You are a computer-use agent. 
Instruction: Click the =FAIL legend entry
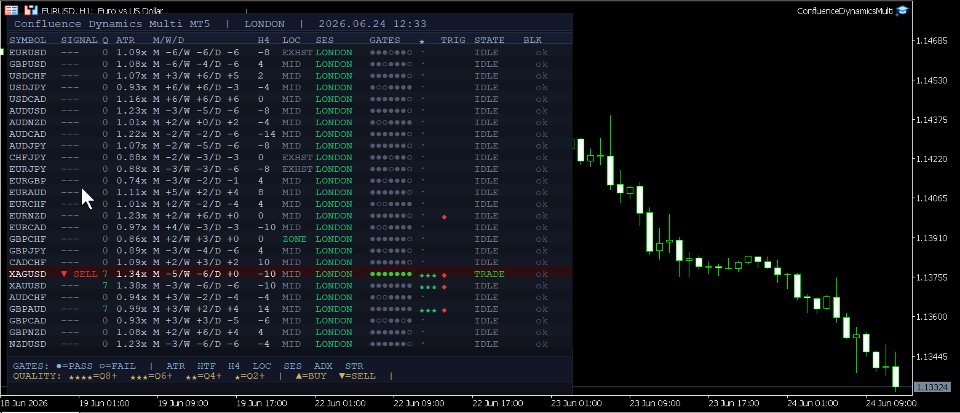tap(117, 366)
